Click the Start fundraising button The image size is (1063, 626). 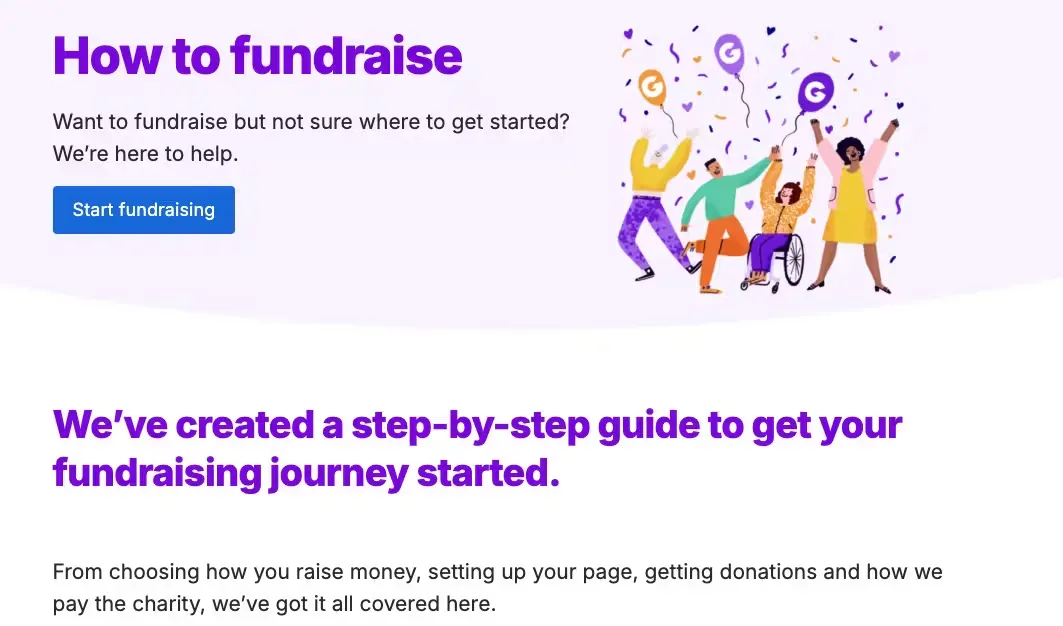(143, 210)
